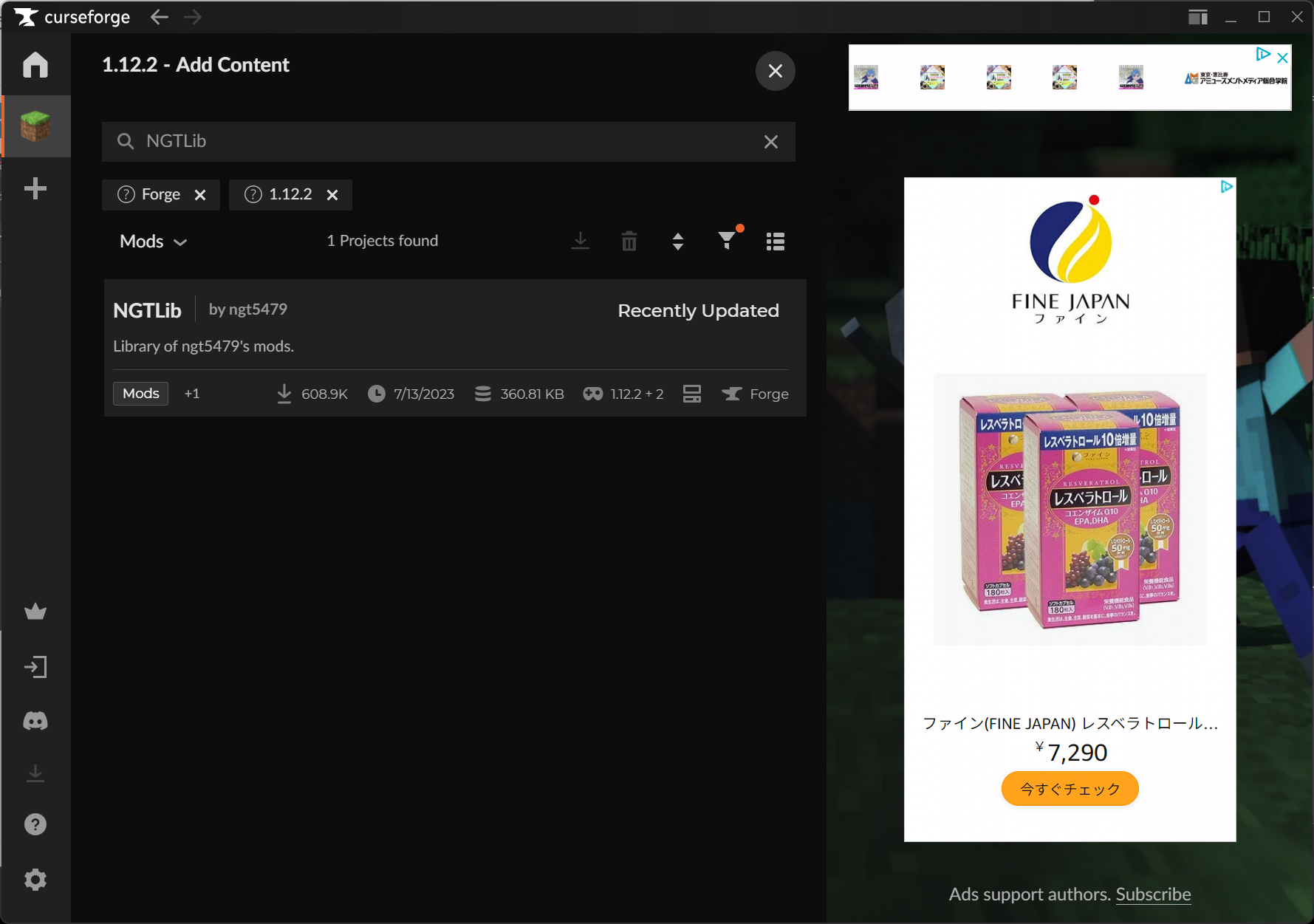Open the Discord icon in the sidebar
Screen dimensions: 1314x924
coord(35,721)
